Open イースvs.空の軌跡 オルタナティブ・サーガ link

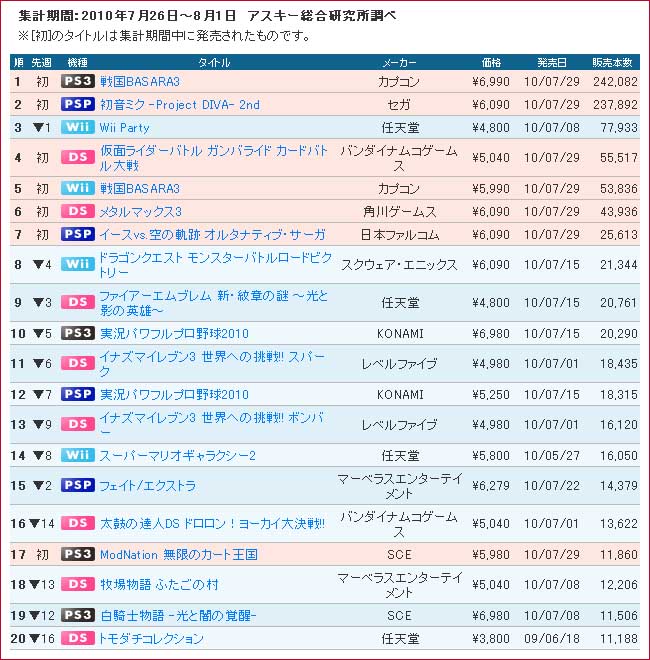click(213, 234)
